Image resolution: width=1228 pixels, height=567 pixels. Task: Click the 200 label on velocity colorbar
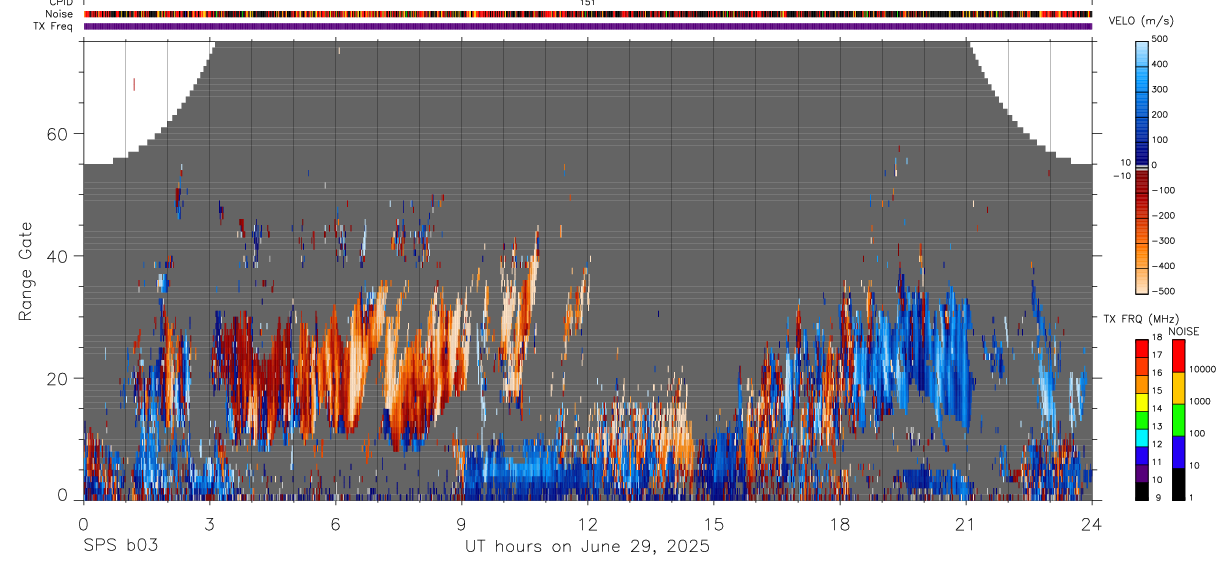click(1160, 115)
